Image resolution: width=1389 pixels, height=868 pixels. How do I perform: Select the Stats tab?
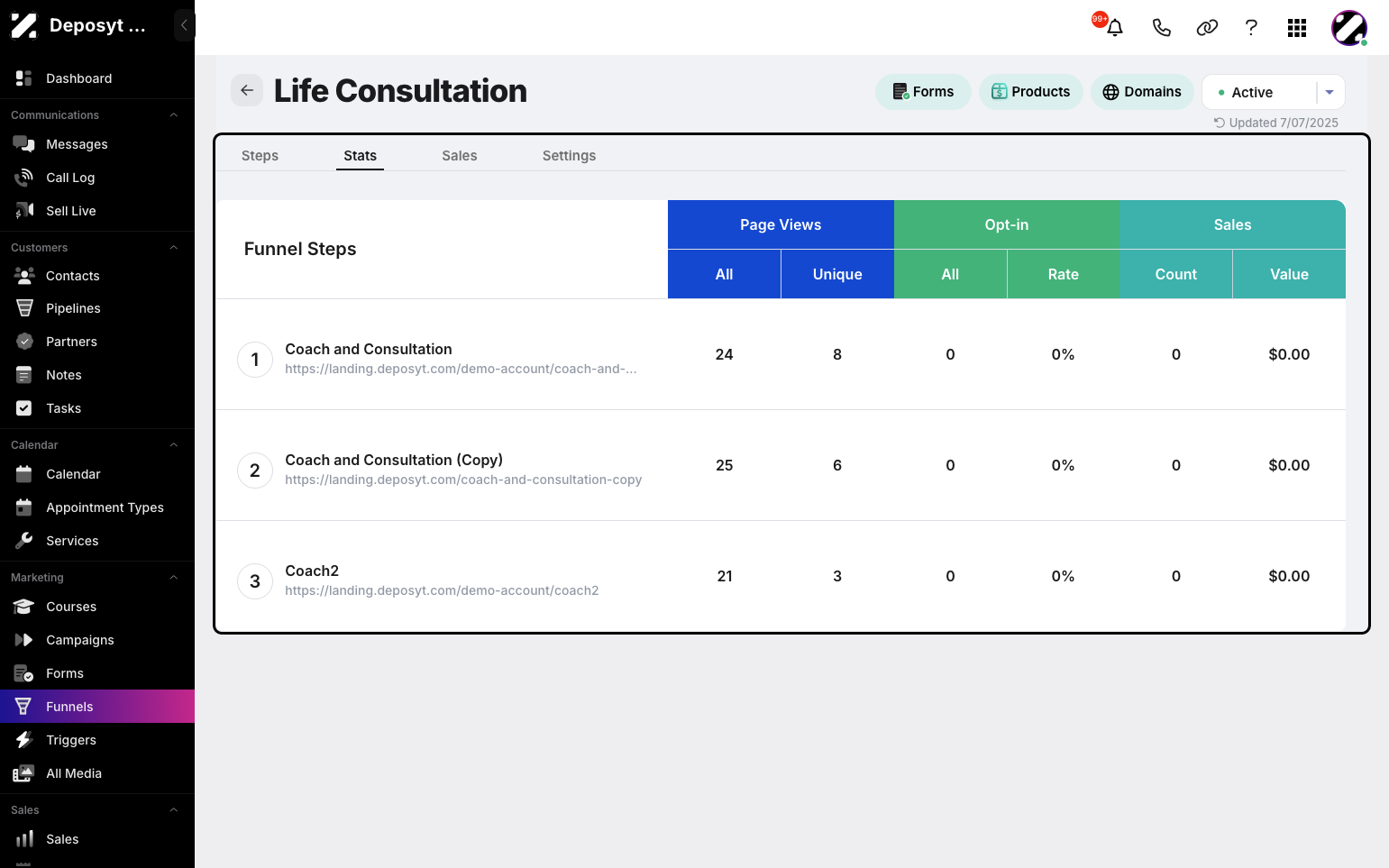(360, 156)
